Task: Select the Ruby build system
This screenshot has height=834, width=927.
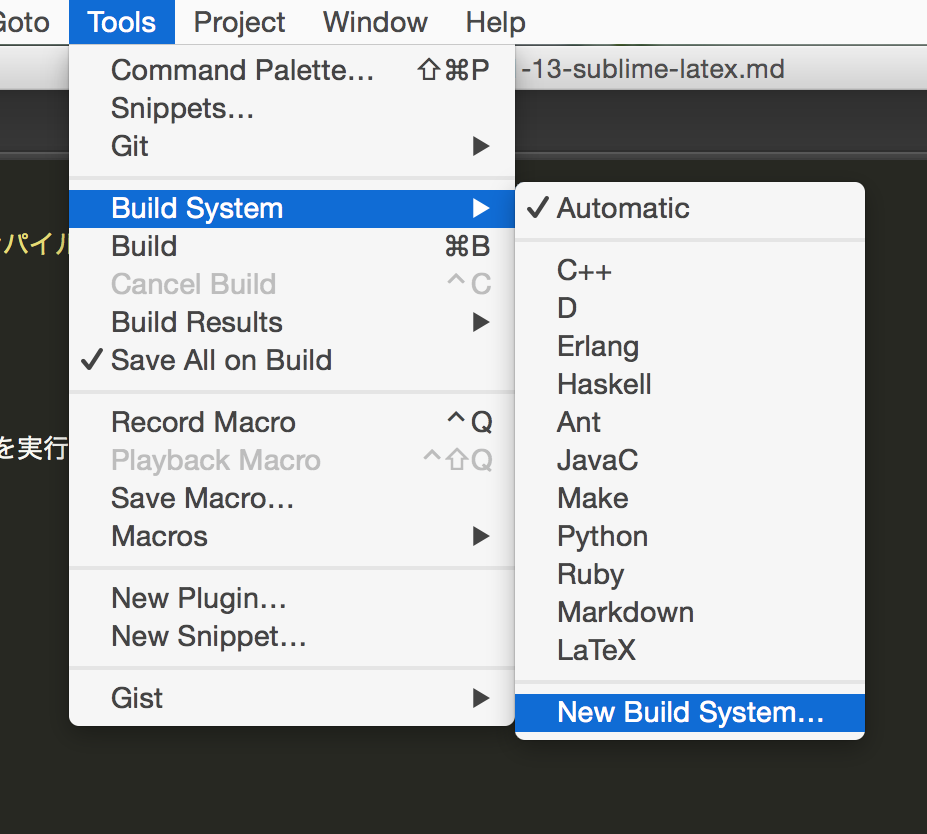Action: pyautogui.click(x=689, y=574)
